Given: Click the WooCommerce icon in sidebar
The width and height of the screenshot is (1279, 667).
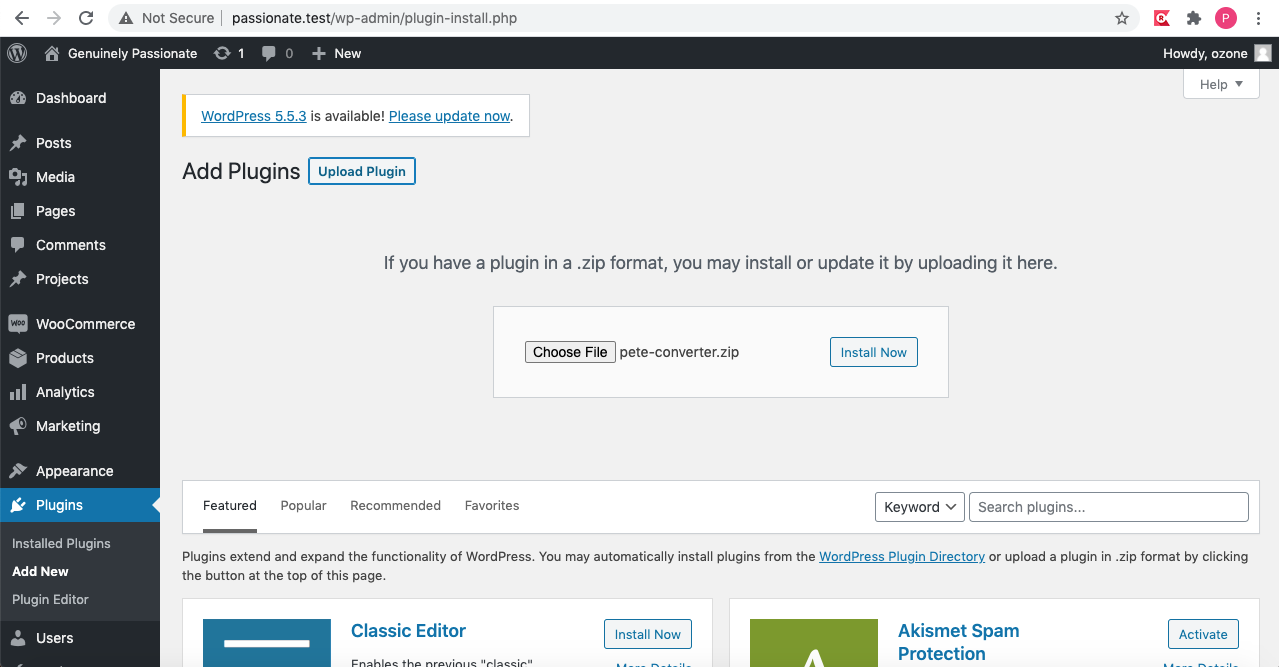Looking at the screenshot, I should [18, 324].
